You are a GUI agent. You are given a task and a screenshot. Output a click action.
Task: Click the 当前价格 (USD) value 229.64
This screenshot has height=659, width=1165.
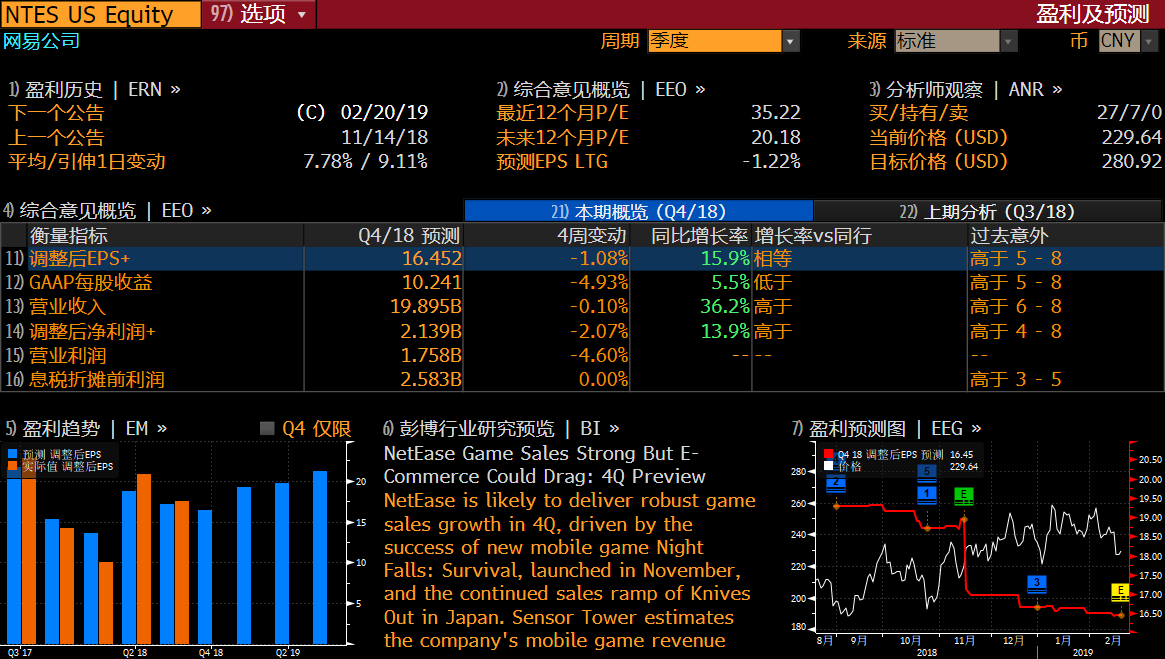pyautogui.click(x=1132, y=137)
